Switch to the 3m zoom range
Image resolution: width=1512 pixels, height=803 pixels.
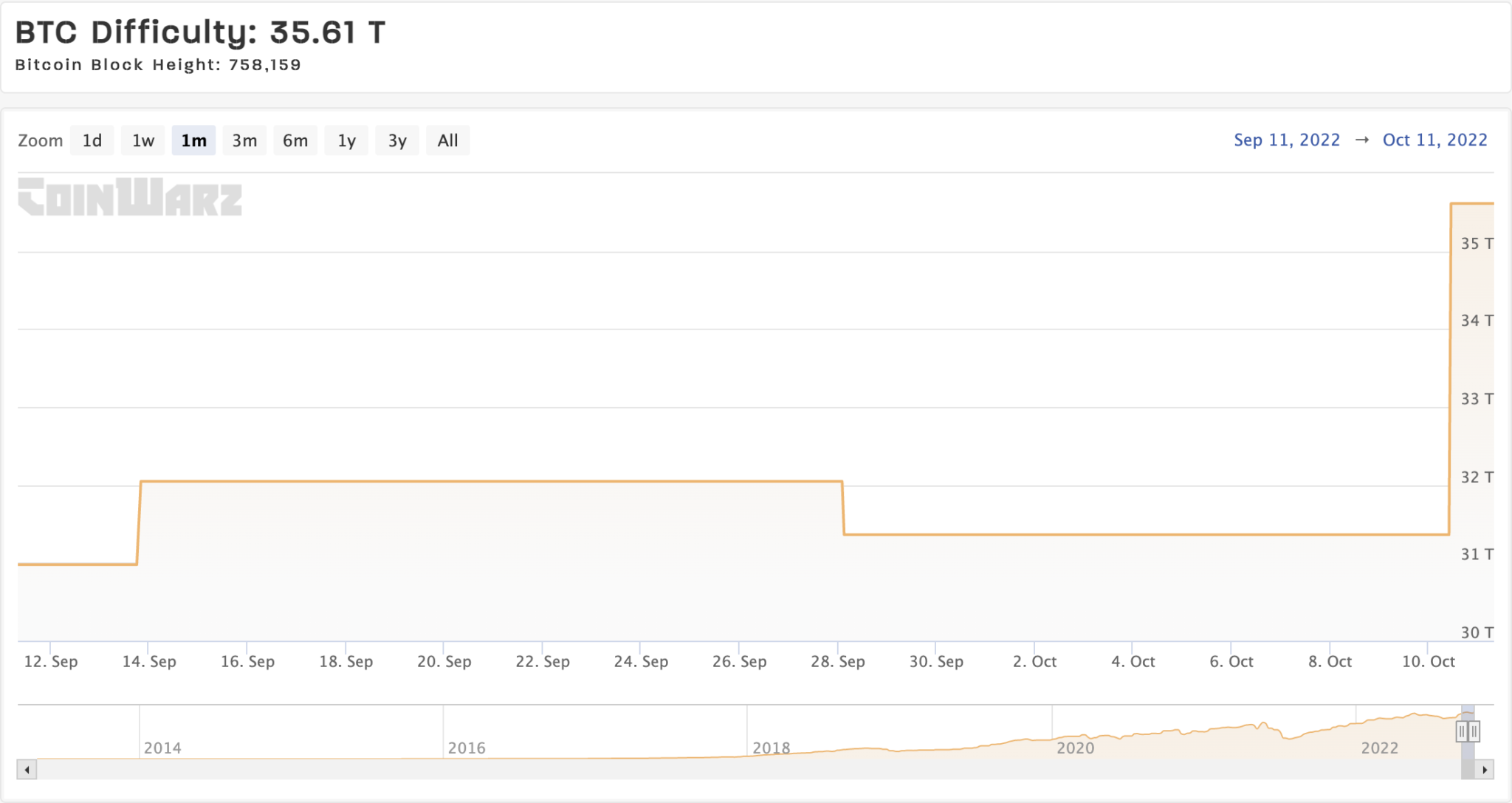(244, 140)
